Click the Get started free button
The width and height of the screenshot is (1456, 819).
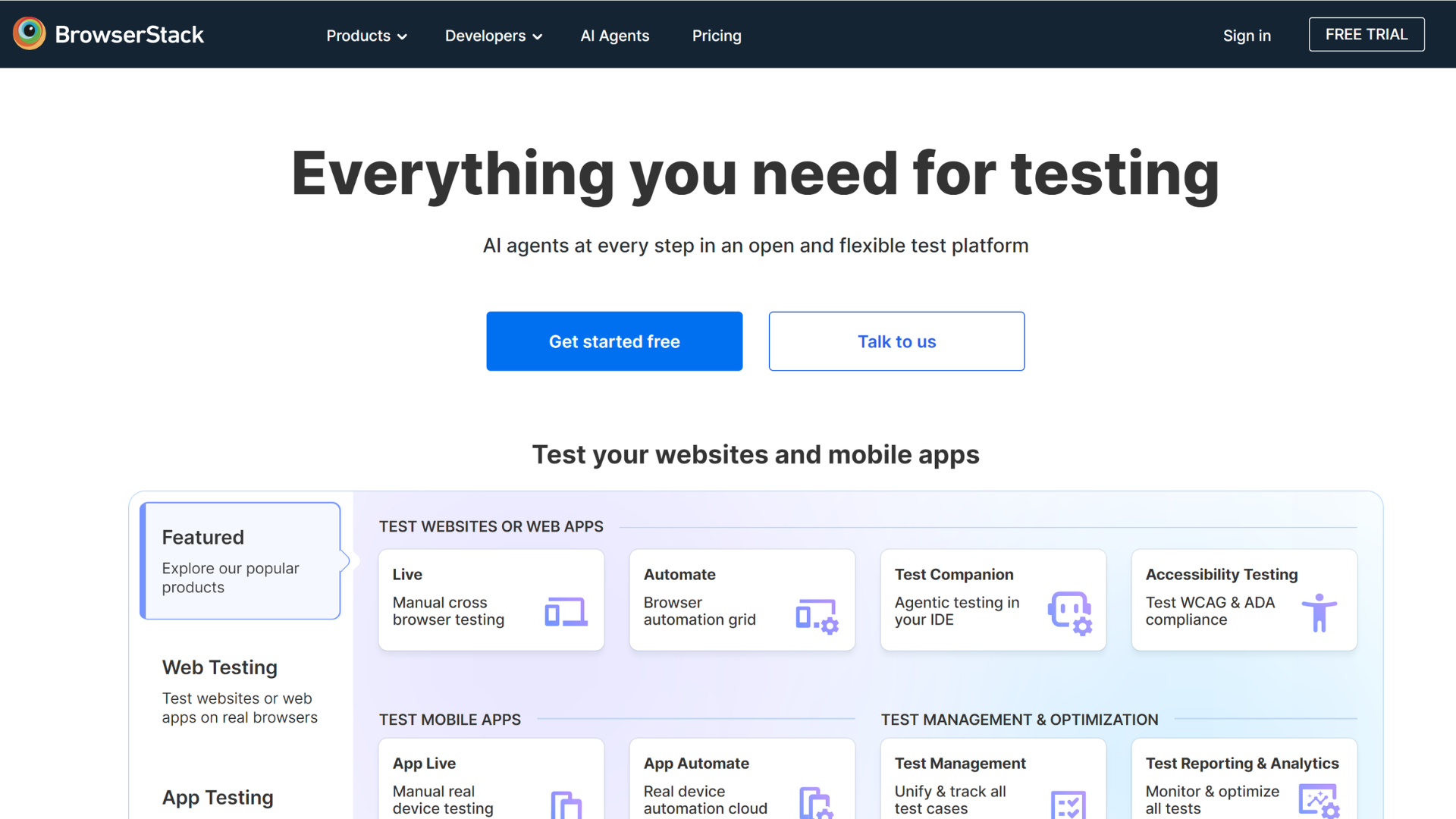click(x=614, y=341)
